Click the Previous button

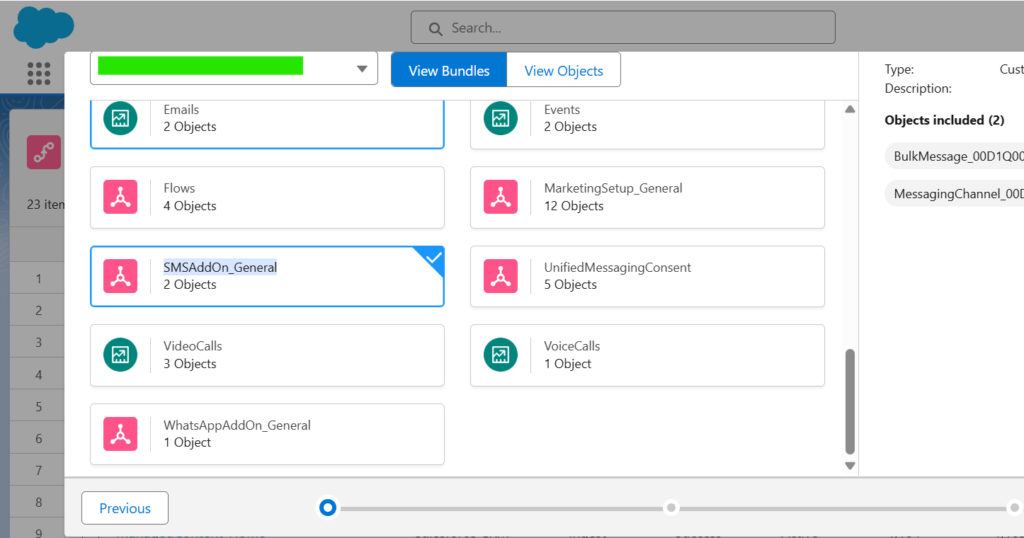[x=125, y=508]
